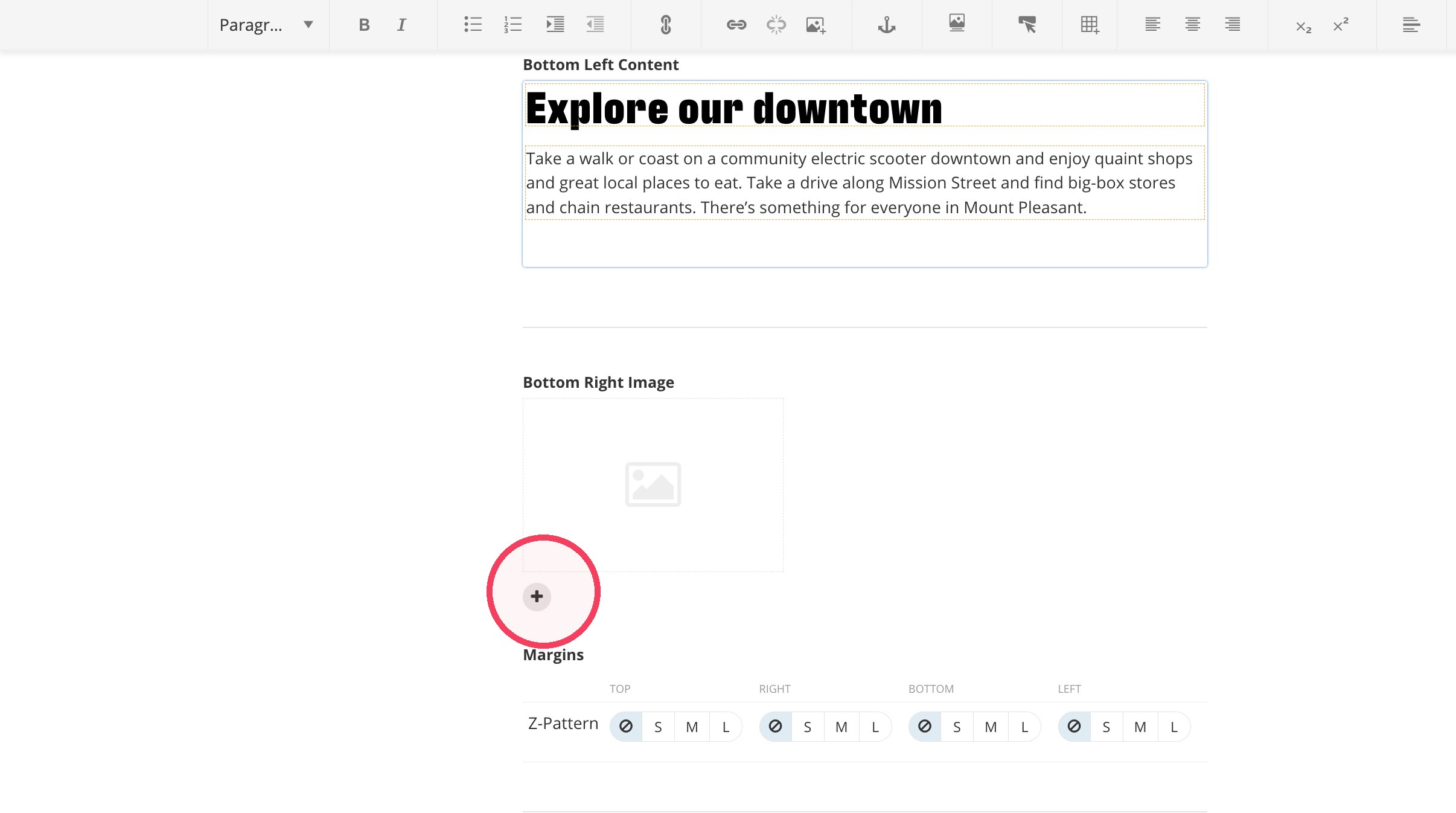Insert a bulleted list
This screenshot has width=1456, height=813.
pos(473,25)
